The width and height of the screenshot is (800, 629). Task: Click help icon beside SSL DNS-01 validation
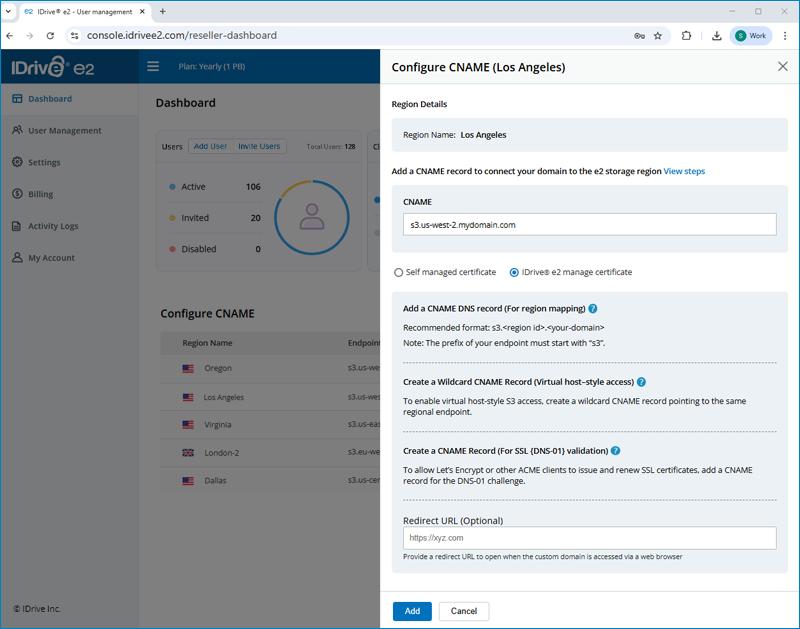pos(615,451)
